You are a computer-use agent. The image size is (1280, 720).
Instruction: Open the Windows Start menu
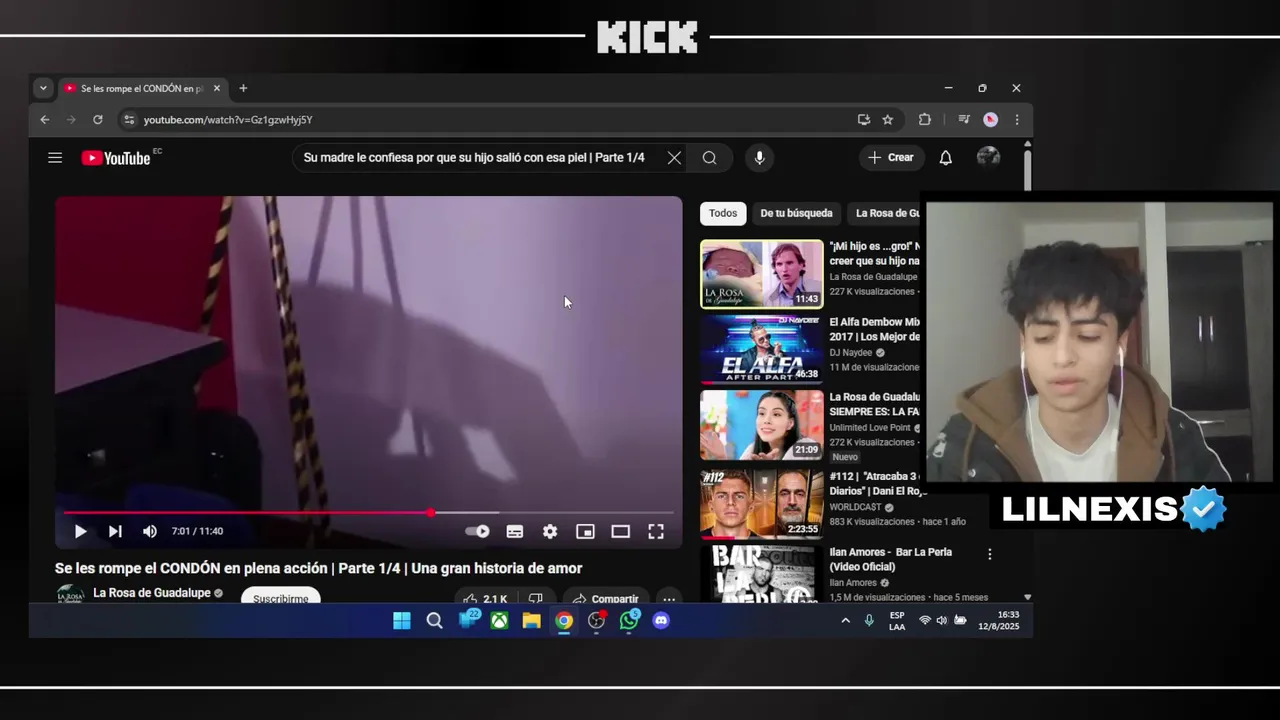coord(402,621)
